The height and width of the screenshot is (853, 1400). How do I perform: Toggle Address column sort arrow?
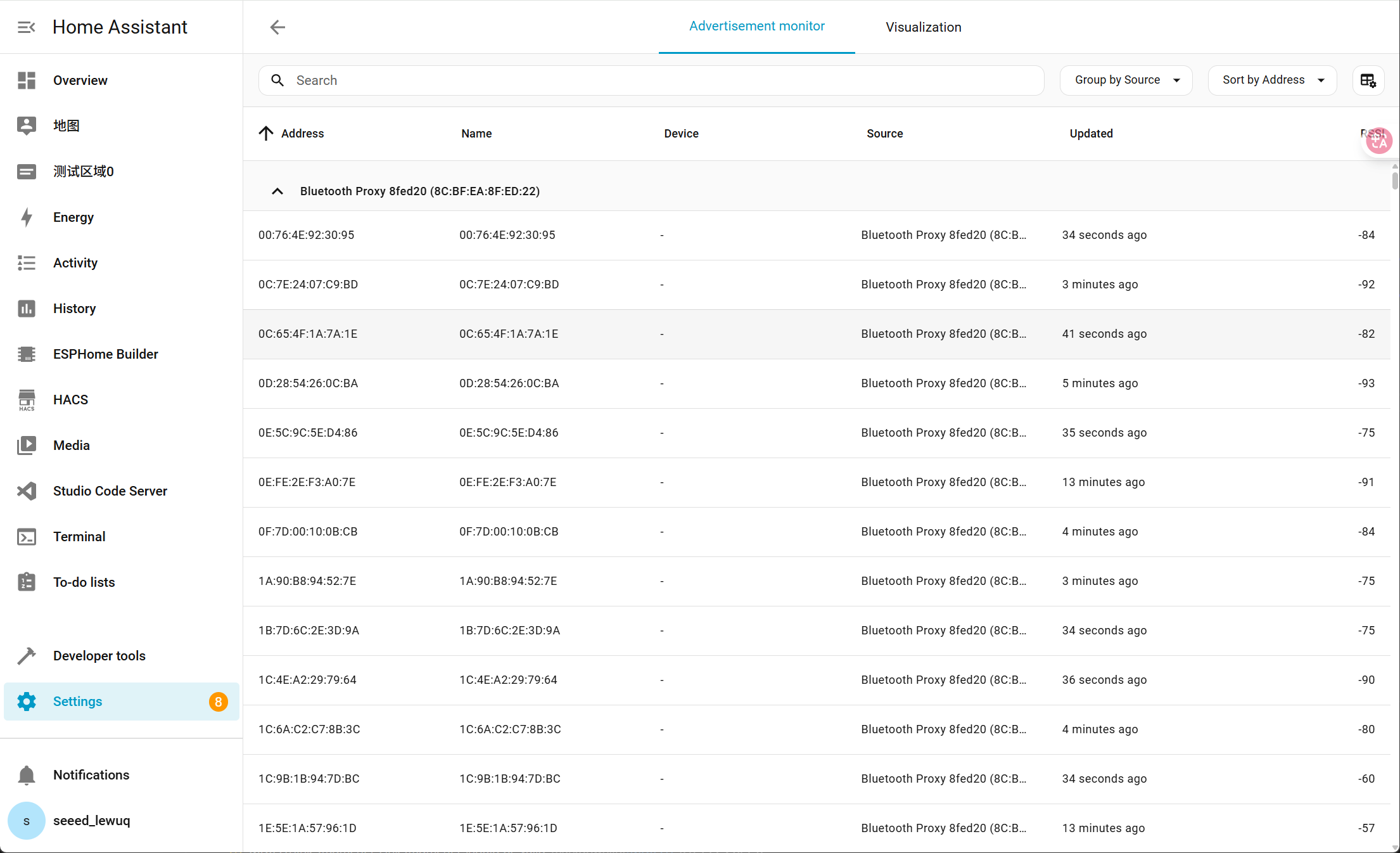[266, 134]
